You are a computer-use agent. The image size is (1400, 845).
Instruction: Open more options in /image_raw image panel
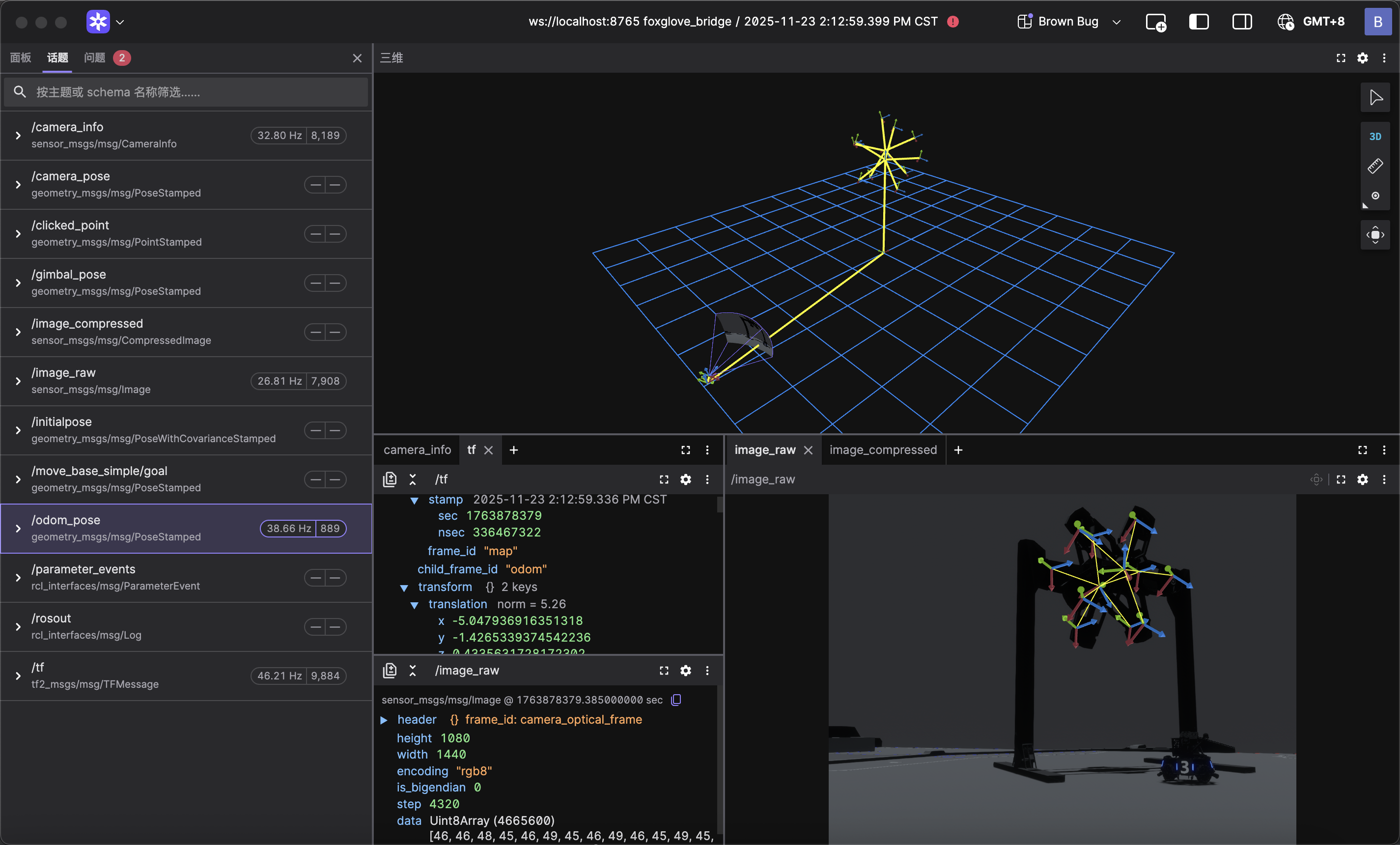1384,479
